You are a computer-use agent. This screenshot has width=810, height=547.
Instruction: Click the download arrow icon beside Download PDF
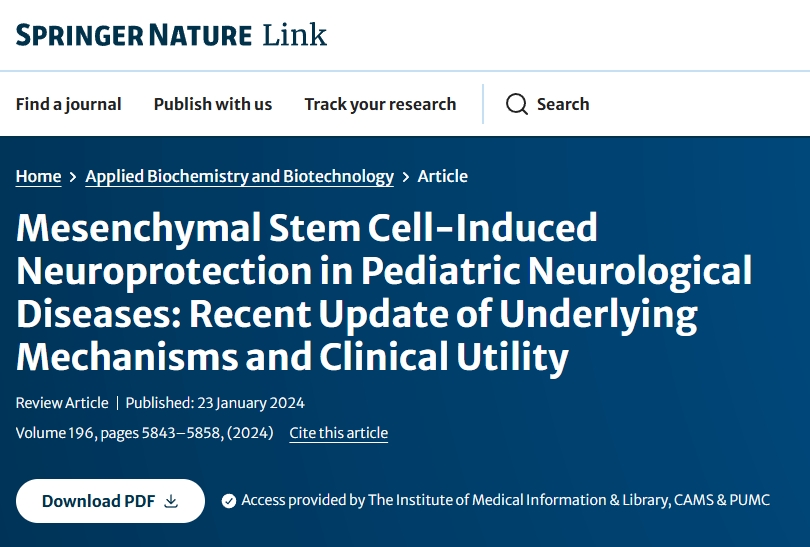click(x=171, y=501)
